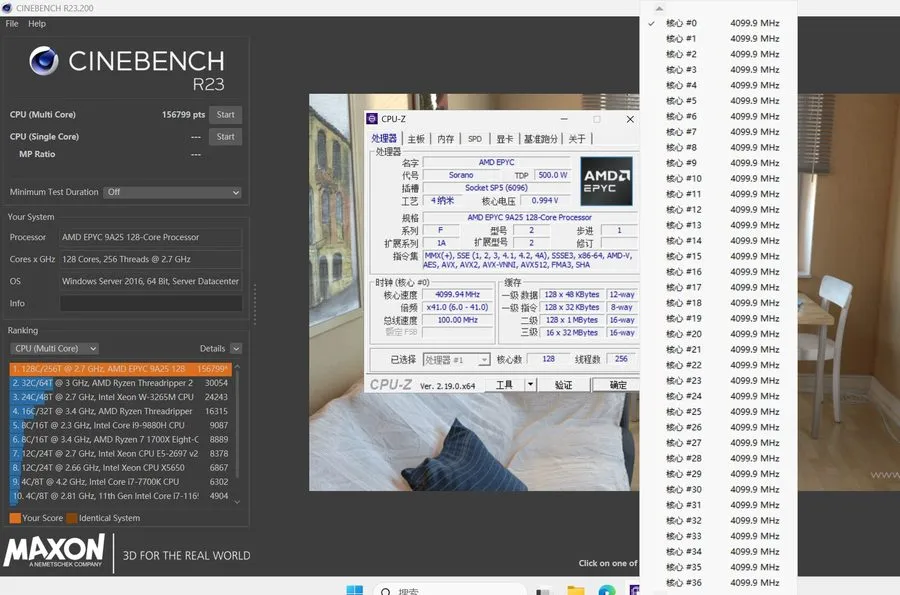Switch to the 内存 tab in CPU-Z

point(445,139)
